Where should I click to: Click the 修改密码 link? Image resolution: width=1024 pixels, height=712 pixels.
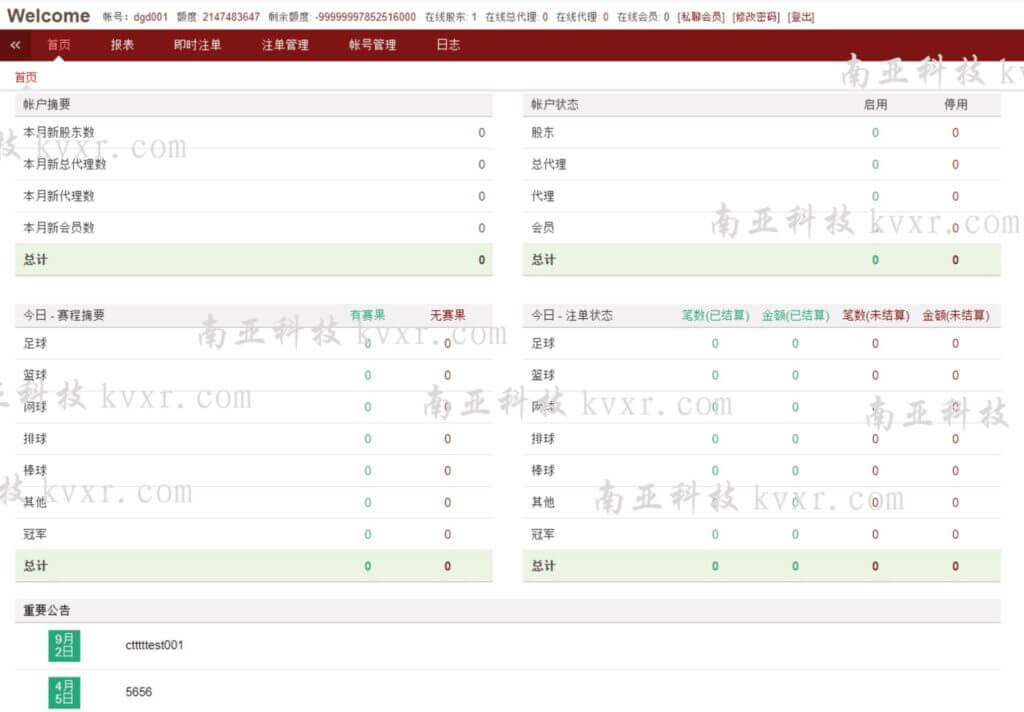point(756,17)
